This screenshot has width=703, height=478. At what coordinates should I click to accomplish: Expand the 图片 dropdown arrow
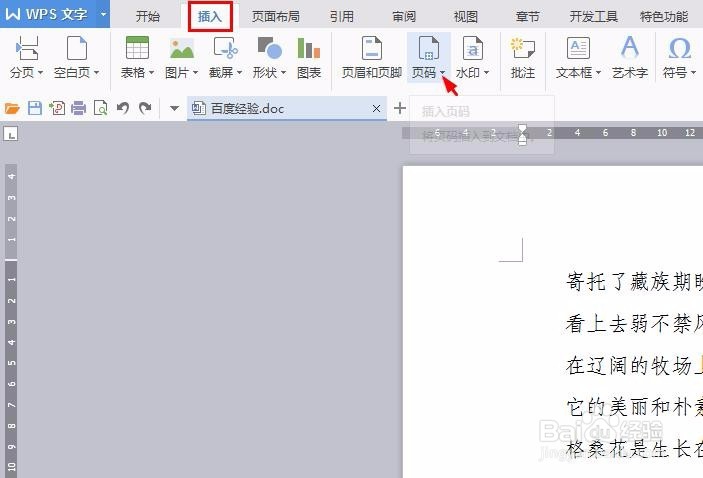(x=195, y=73)
